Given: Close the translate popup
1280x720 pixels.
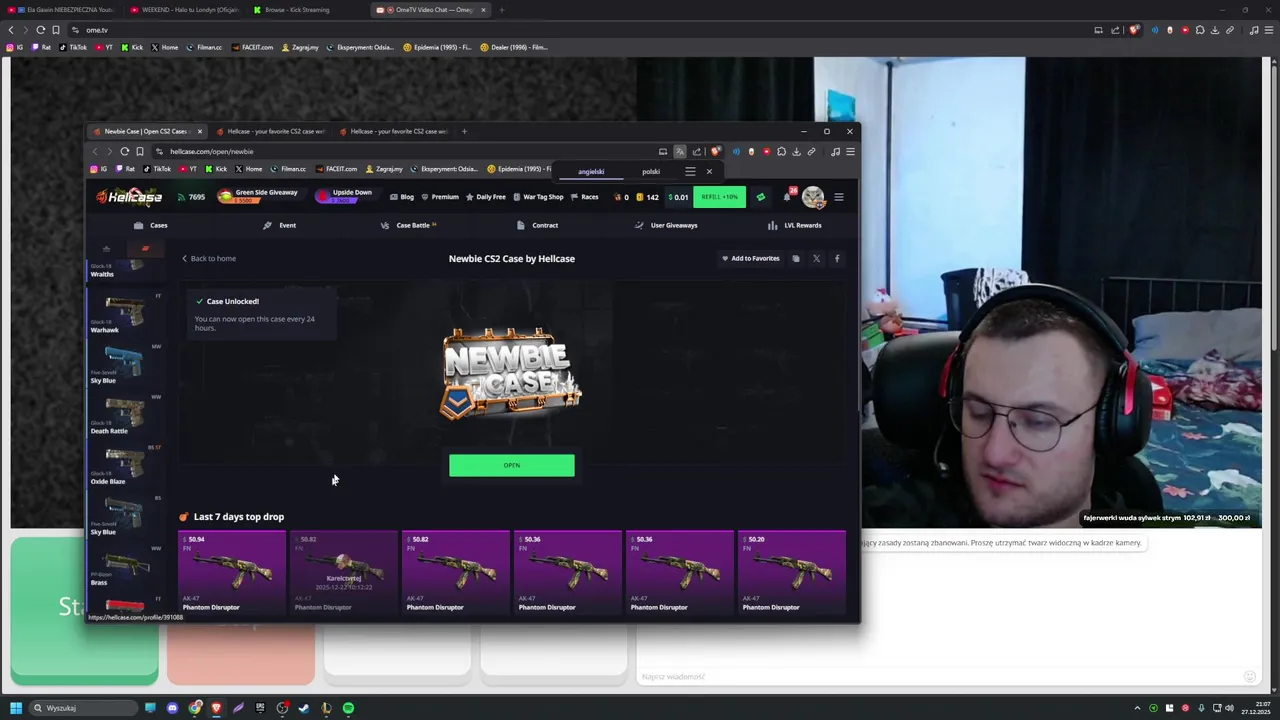Looking at the screenshot, I should 709,171.
